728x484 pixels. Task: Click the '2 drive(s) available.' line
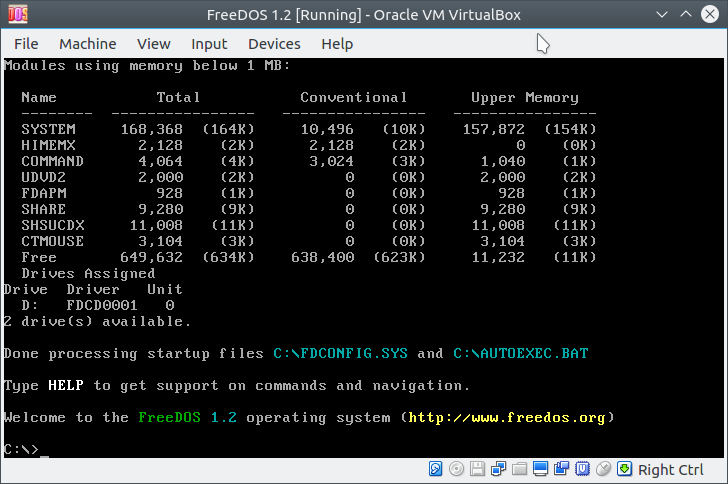98,321
